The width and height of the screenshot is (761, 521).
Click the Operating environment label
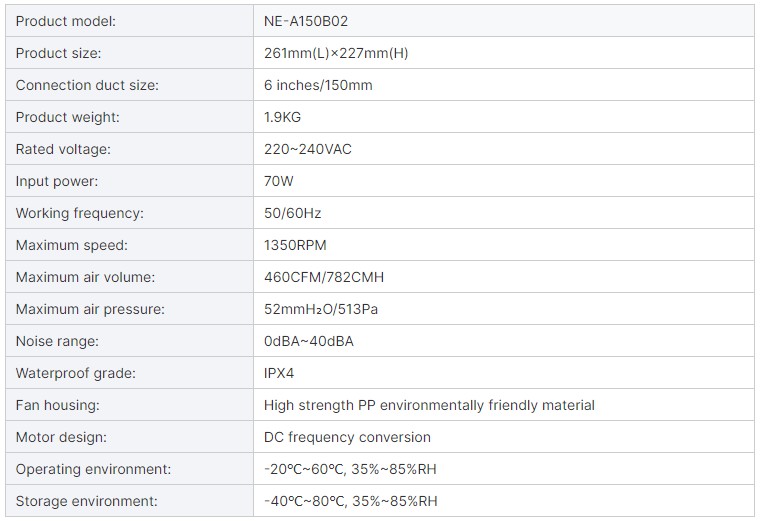(93, 469)
